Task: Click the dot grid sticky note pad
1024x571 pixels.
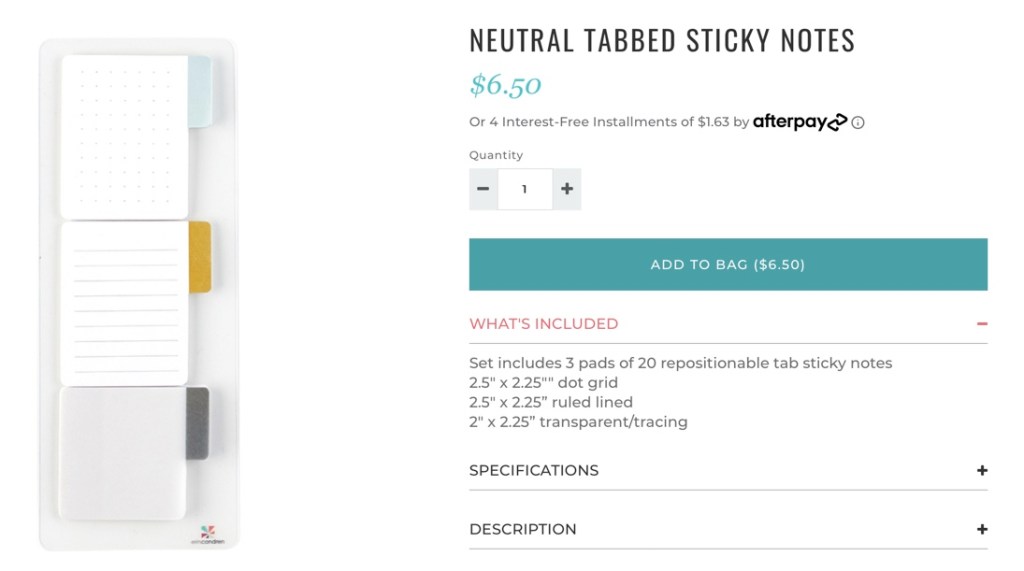Action: coord(124,136)
